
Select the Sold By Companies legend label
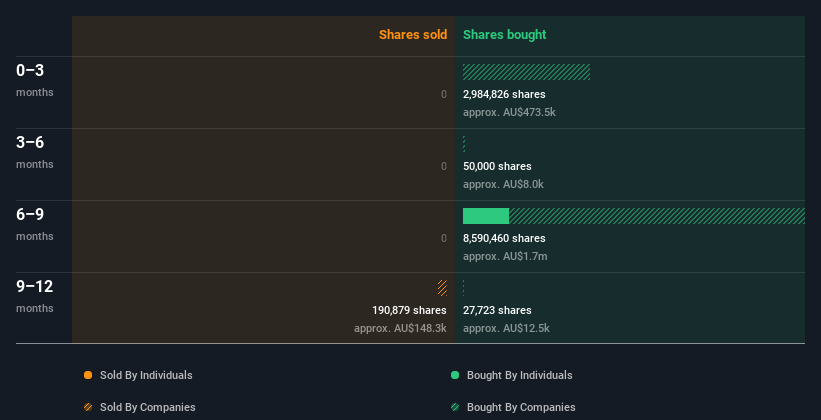click(148, 407)
